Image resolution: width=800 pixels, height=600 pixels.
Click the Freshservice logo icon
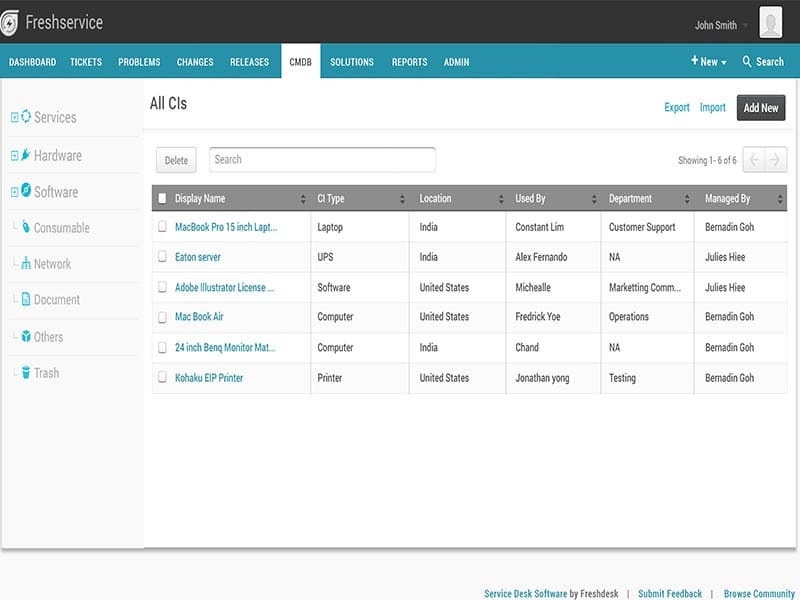coord(11,23)
